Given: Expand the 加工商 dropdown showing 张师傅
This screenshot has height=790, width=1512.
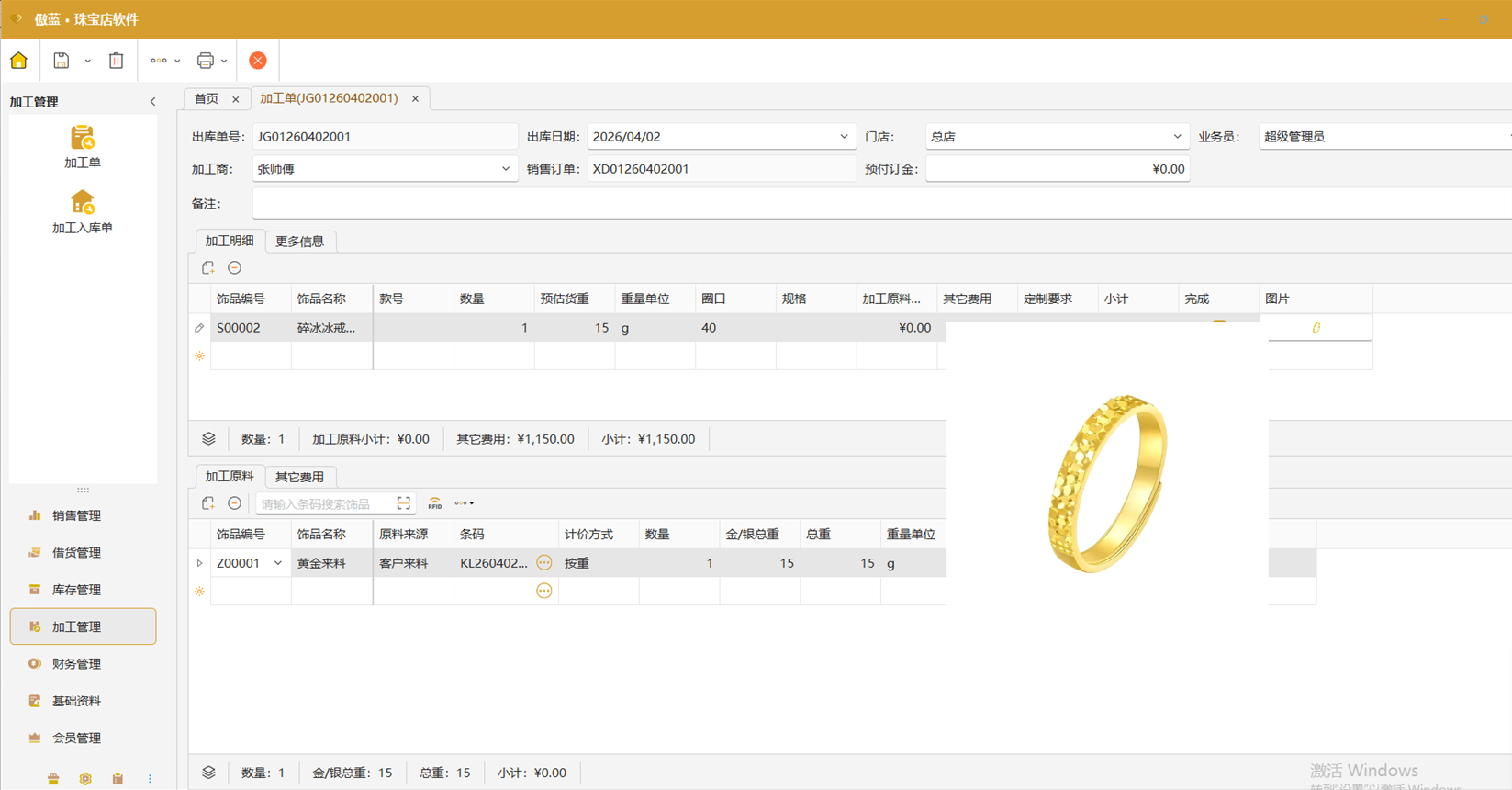Looking at the screenshot, I should (x=505, y=169).
